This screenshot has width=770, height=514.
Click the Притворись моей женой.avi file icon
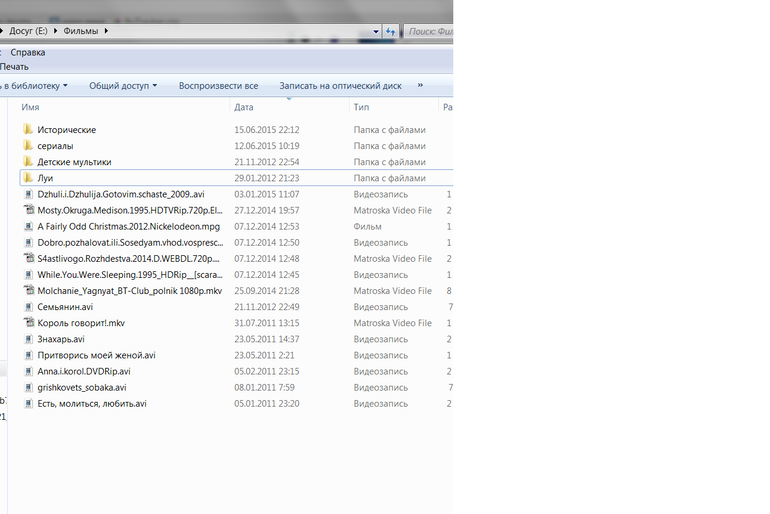tap(28, 355)
